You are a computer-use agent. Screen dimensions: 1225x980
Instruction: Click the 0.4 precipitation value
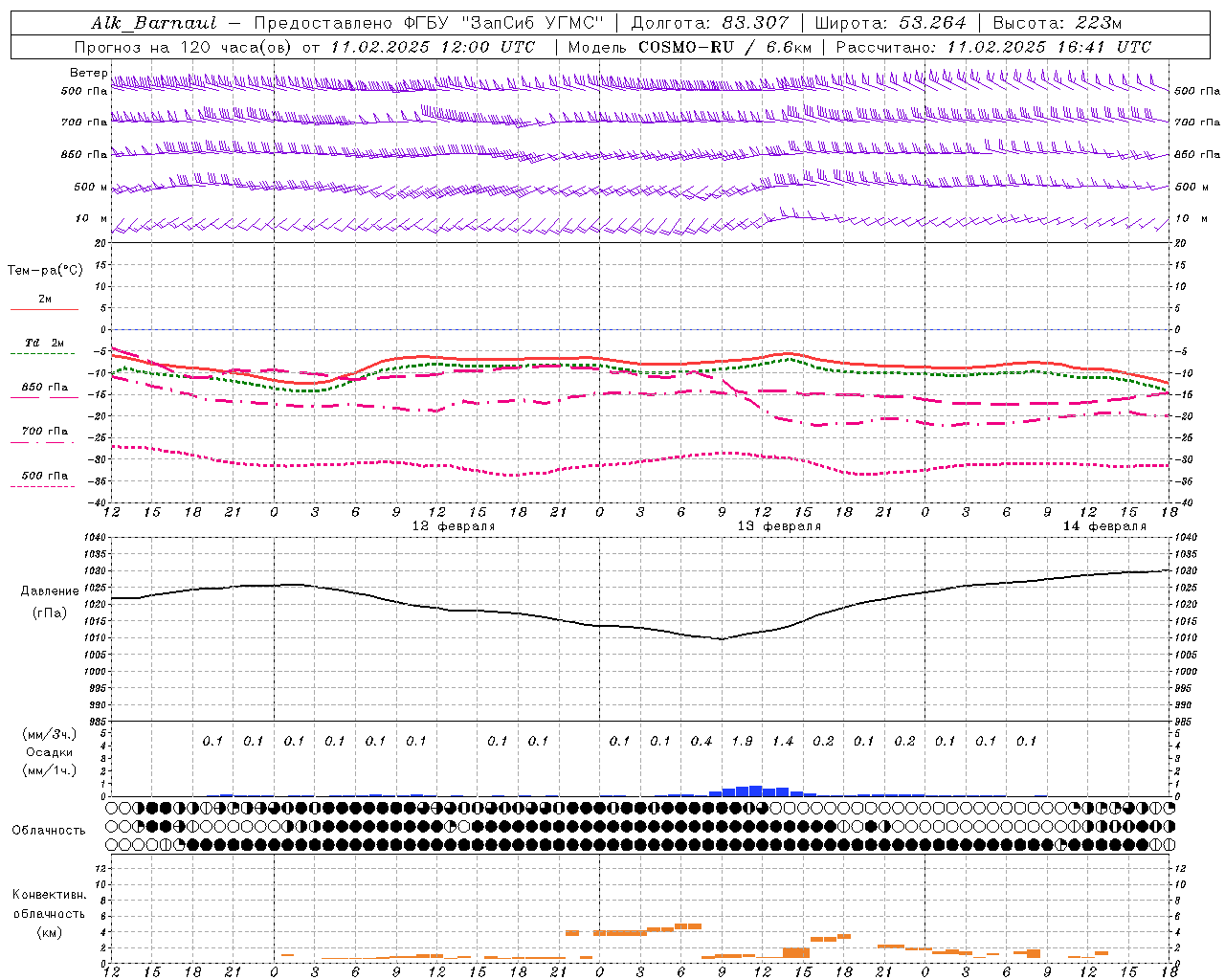coord(702,742)
